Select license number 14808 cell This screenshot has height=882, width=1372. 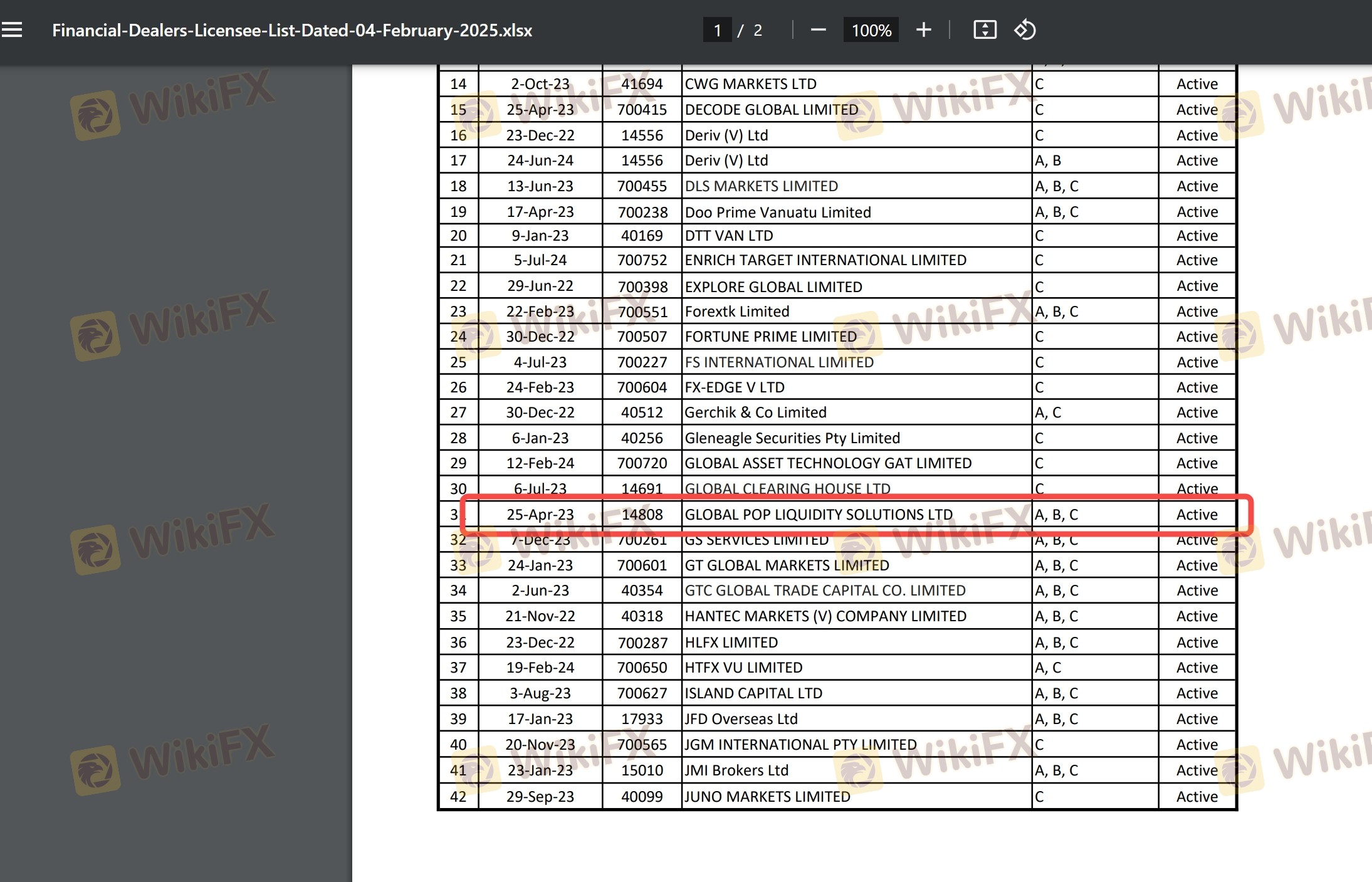click(642, 515)
